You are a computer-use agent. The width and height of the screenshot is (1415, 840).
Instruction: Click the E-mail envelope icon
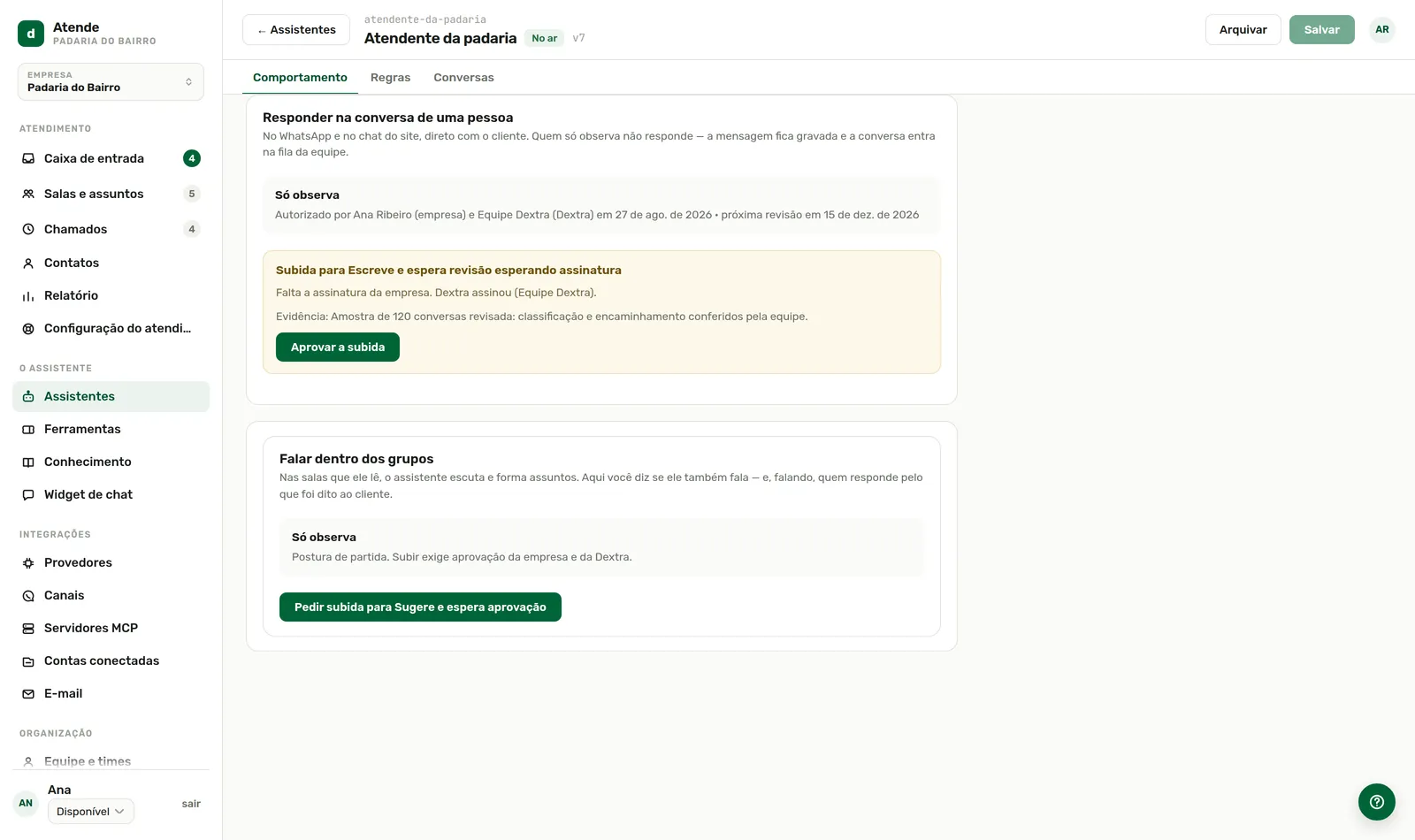28,693
